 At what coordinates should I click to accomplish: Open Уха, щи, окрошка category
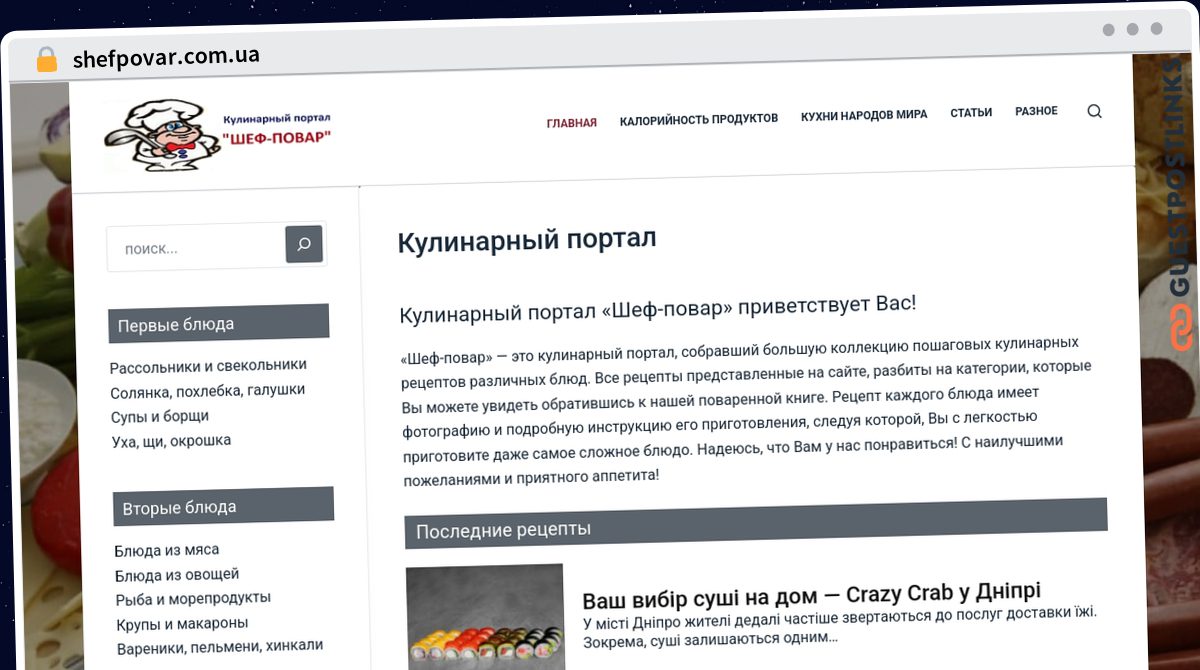pyautogui.click(x=171, y=441)
